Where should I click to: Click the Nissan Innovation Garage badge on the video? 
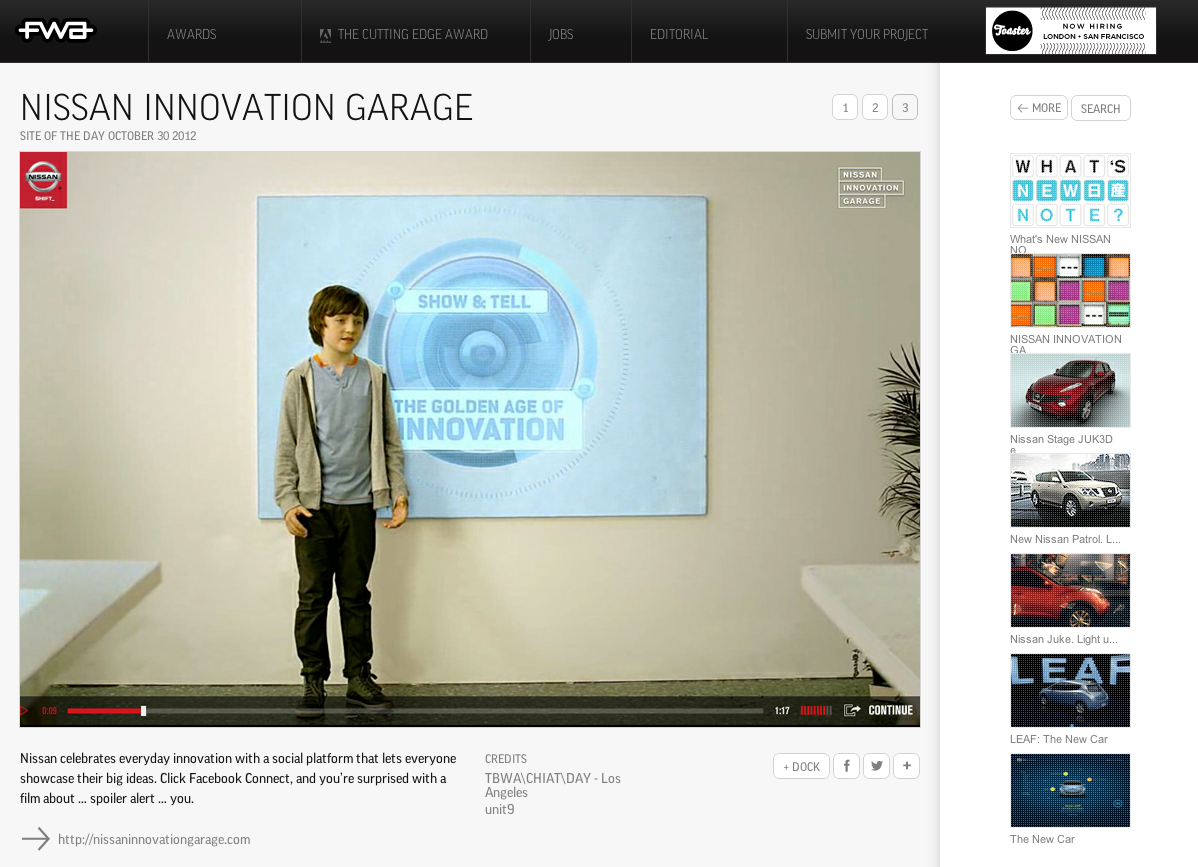click(x=870, y=188)
